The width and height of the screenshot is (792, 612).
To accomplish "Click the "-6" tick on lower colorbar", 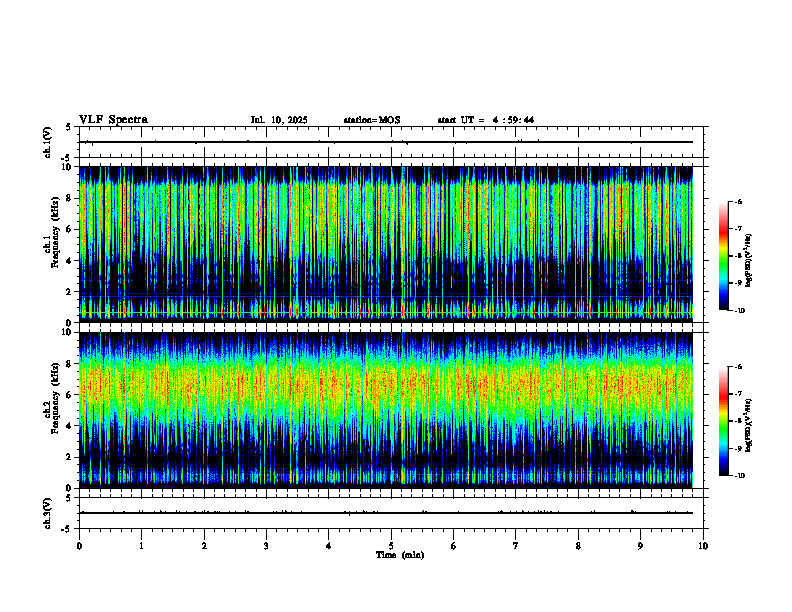I will pos(738,367).
